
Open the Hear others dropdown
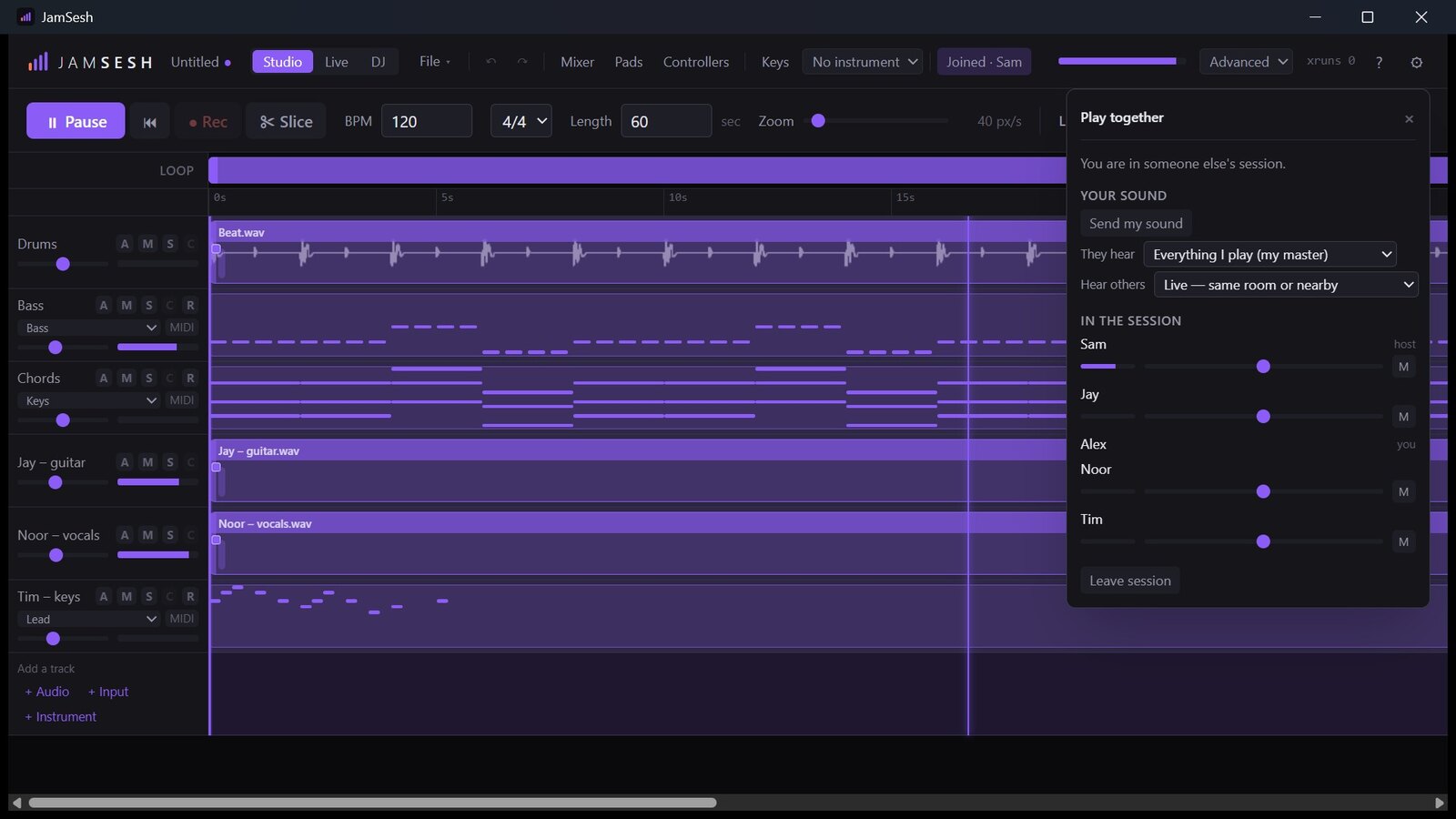tap(1286, 285)
